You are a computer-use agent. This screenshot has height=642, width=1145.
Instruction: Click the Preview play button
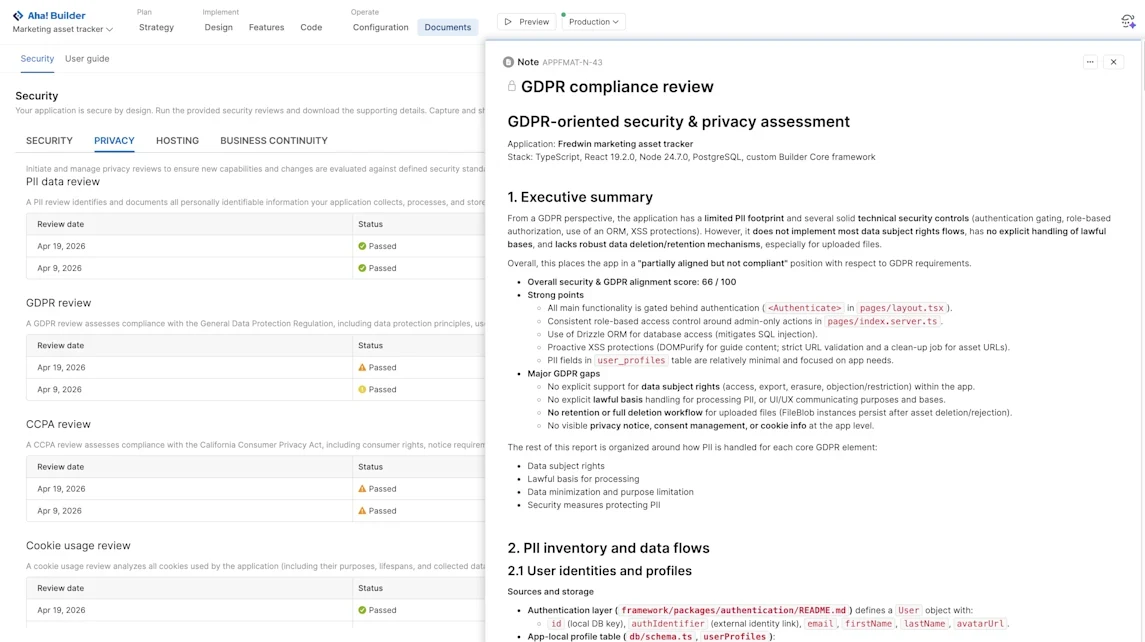click(526, 22)
